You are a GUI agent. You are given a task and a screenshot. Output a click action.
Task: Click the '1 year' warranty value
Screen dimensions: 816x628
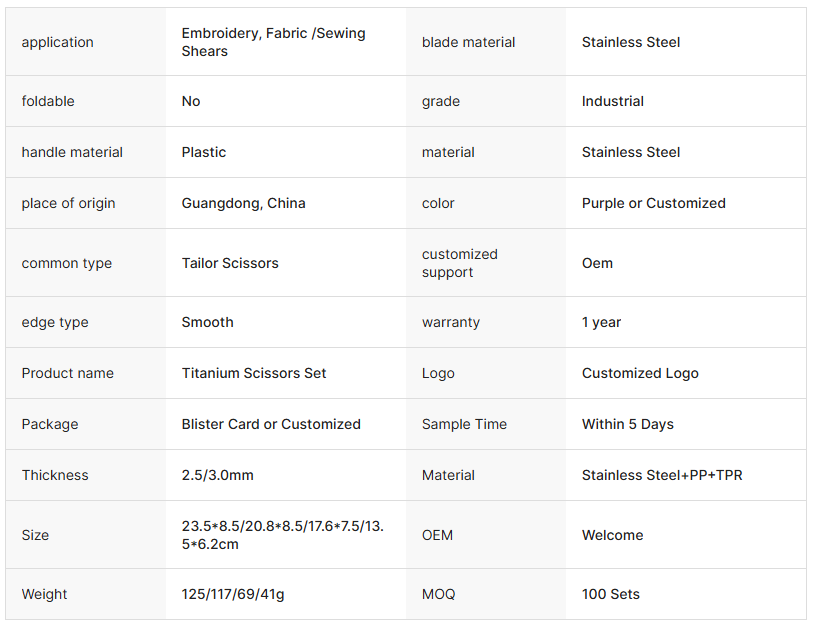tap(601, 322)
